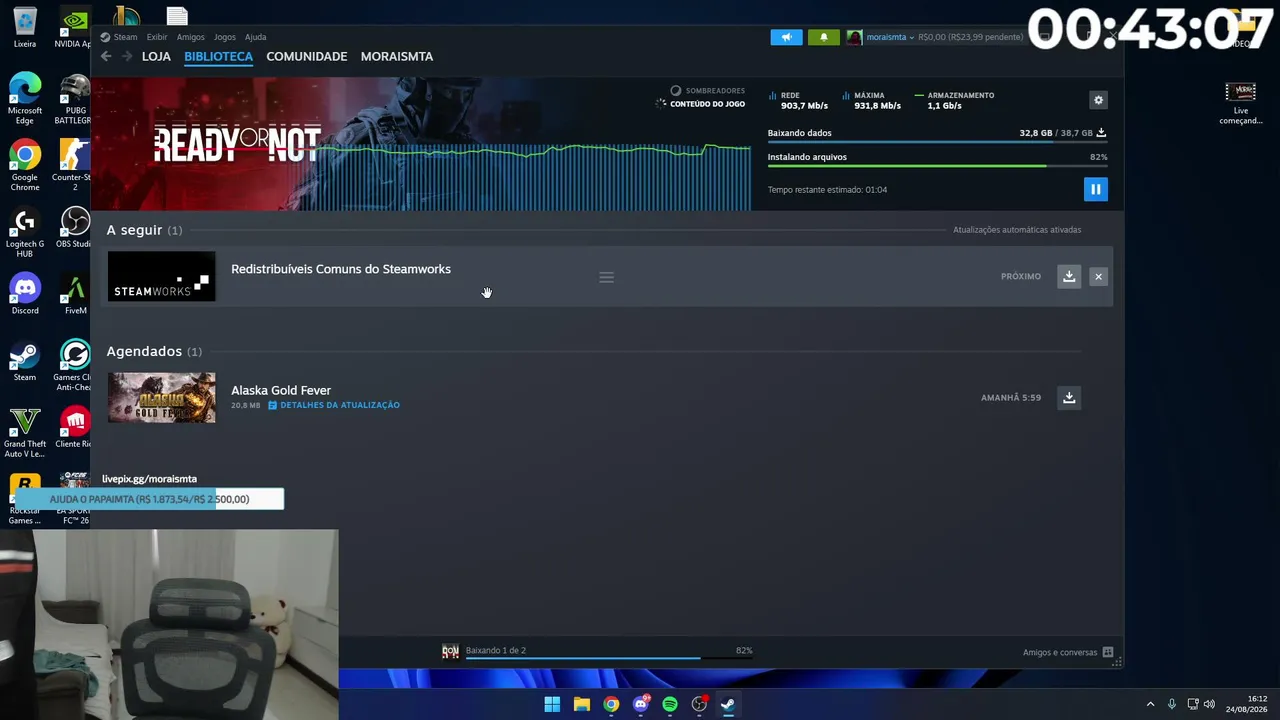Switch to the LOJA tab

tap(156, 56)
